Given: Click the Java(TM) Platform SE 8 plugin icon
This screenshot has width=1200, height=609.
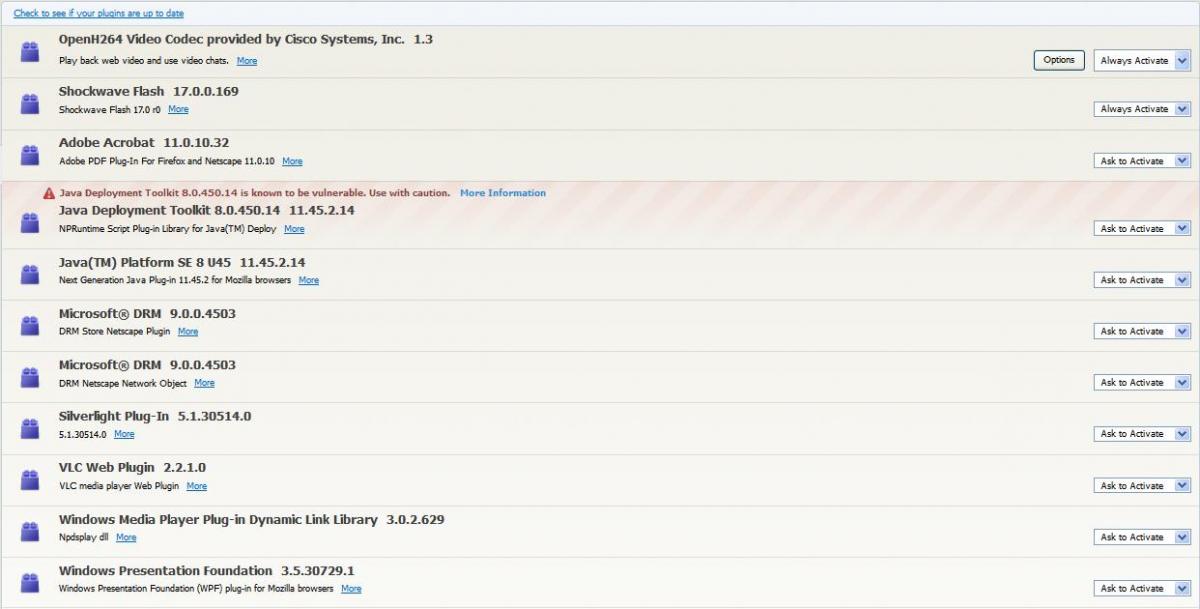Looking at the screenshot, I should 30,274.
